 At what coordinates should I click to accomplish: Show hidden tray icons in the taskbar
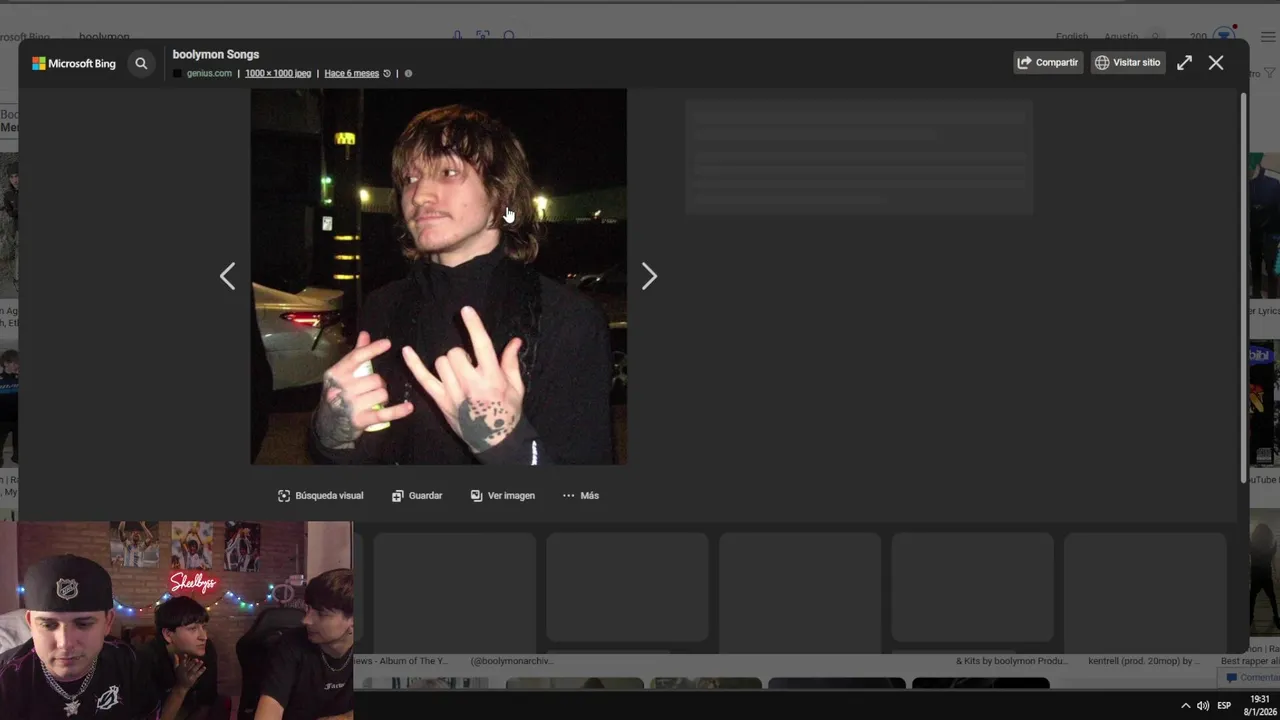[x=1186, y=705]
